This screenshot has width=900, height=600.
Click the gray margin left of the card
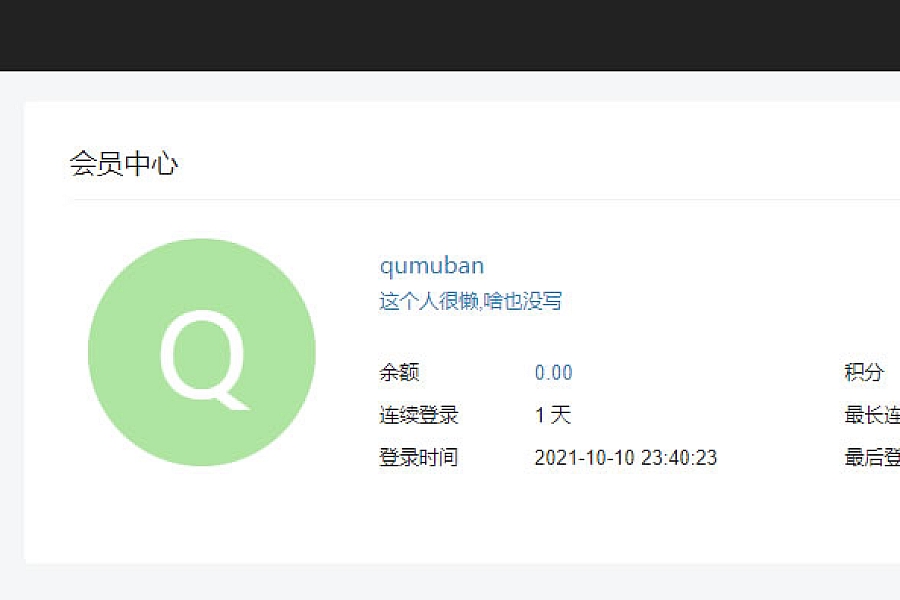tap(11, 333)
